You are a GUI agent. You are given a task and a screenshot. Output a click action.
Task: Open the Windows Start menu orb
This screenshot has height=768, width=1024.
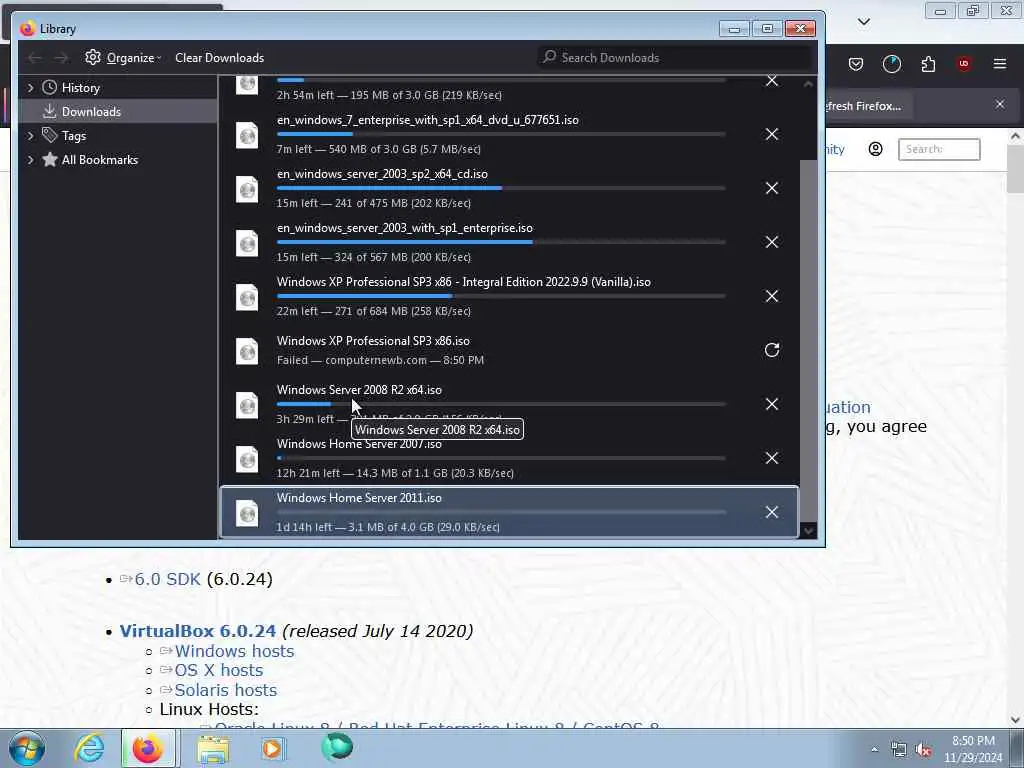coord(27,749)
